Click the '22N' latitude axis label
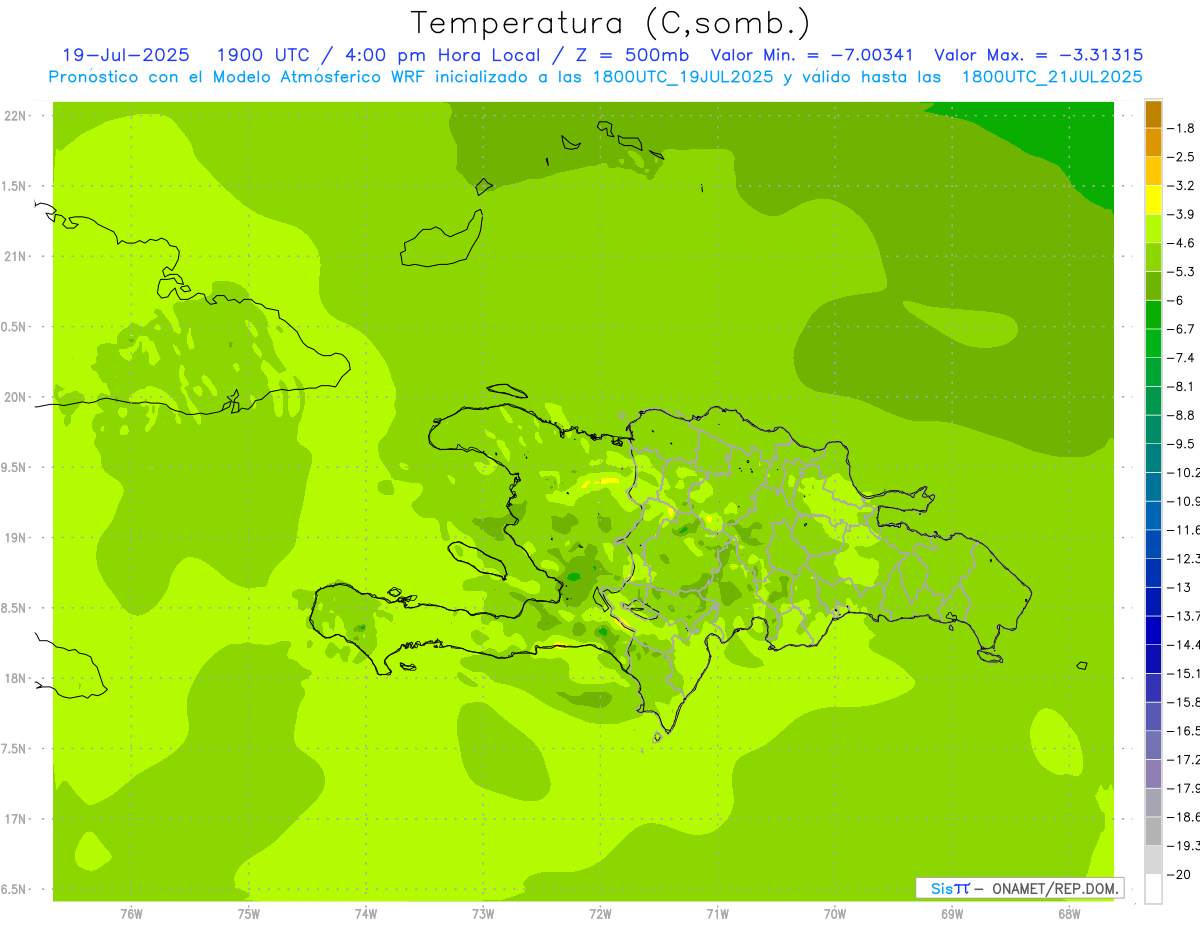The height and width of the screenshot is (927, 1200). coord(15,115)
